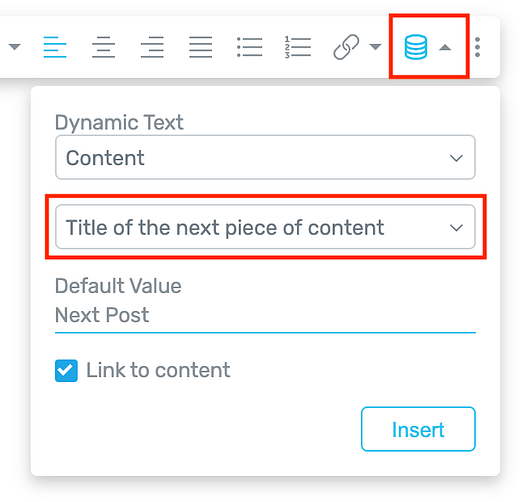
Task: Click the Link to content label
Action: click(x=158, y=370)
